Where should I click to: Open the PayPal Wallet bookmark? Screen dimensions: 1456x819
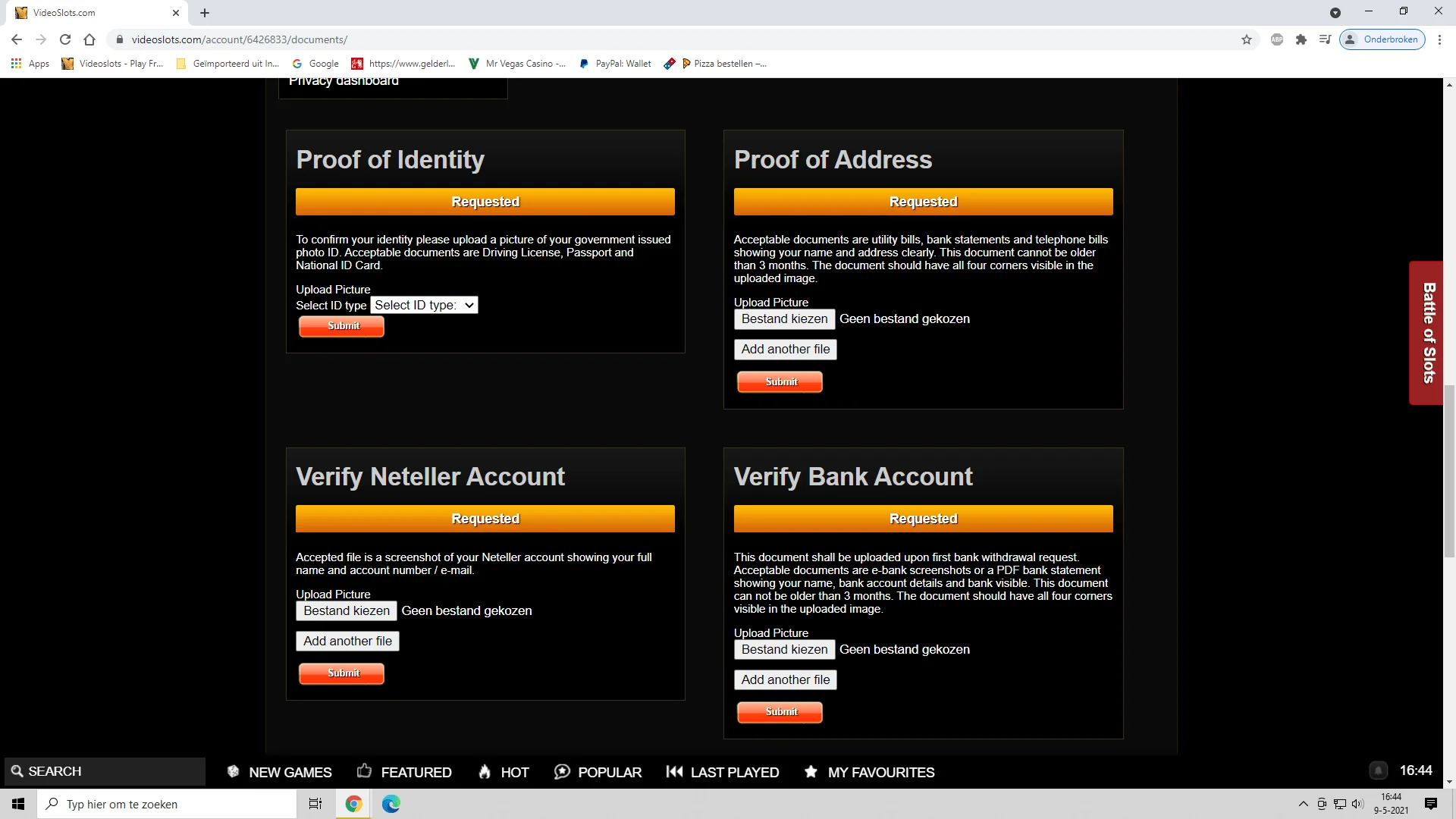point(615,64)
